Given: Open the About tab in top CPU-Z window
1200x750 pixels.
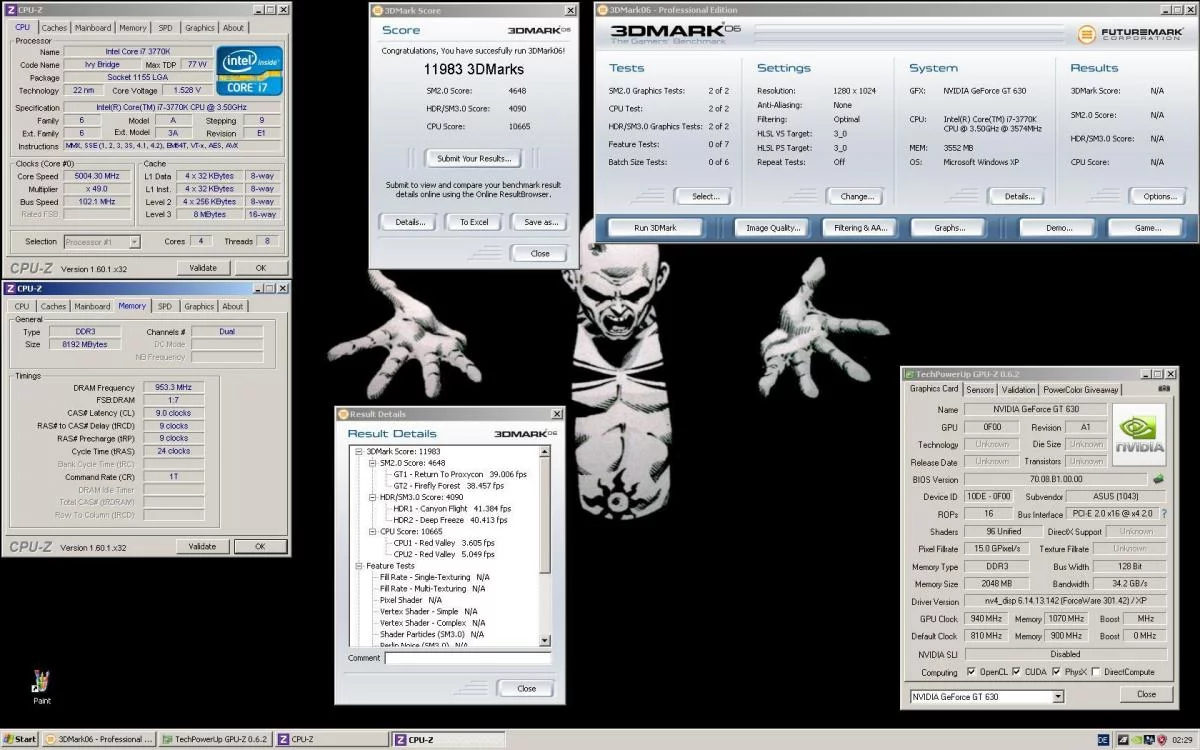Looking at the screenshot, I should pyautogui.click(x=233, y=28).
